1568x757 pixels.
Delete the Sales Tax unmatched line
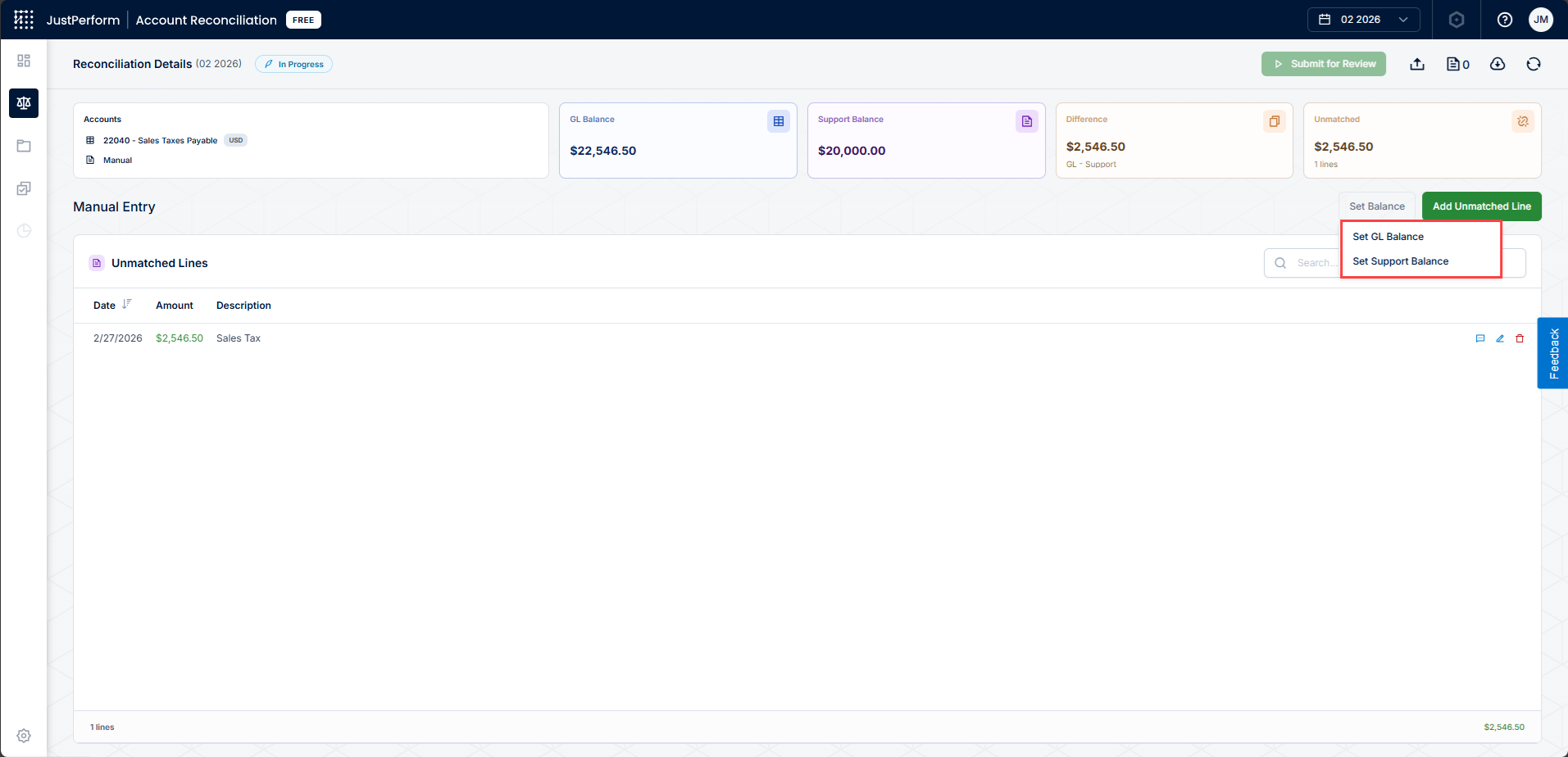coord(1520,338)
